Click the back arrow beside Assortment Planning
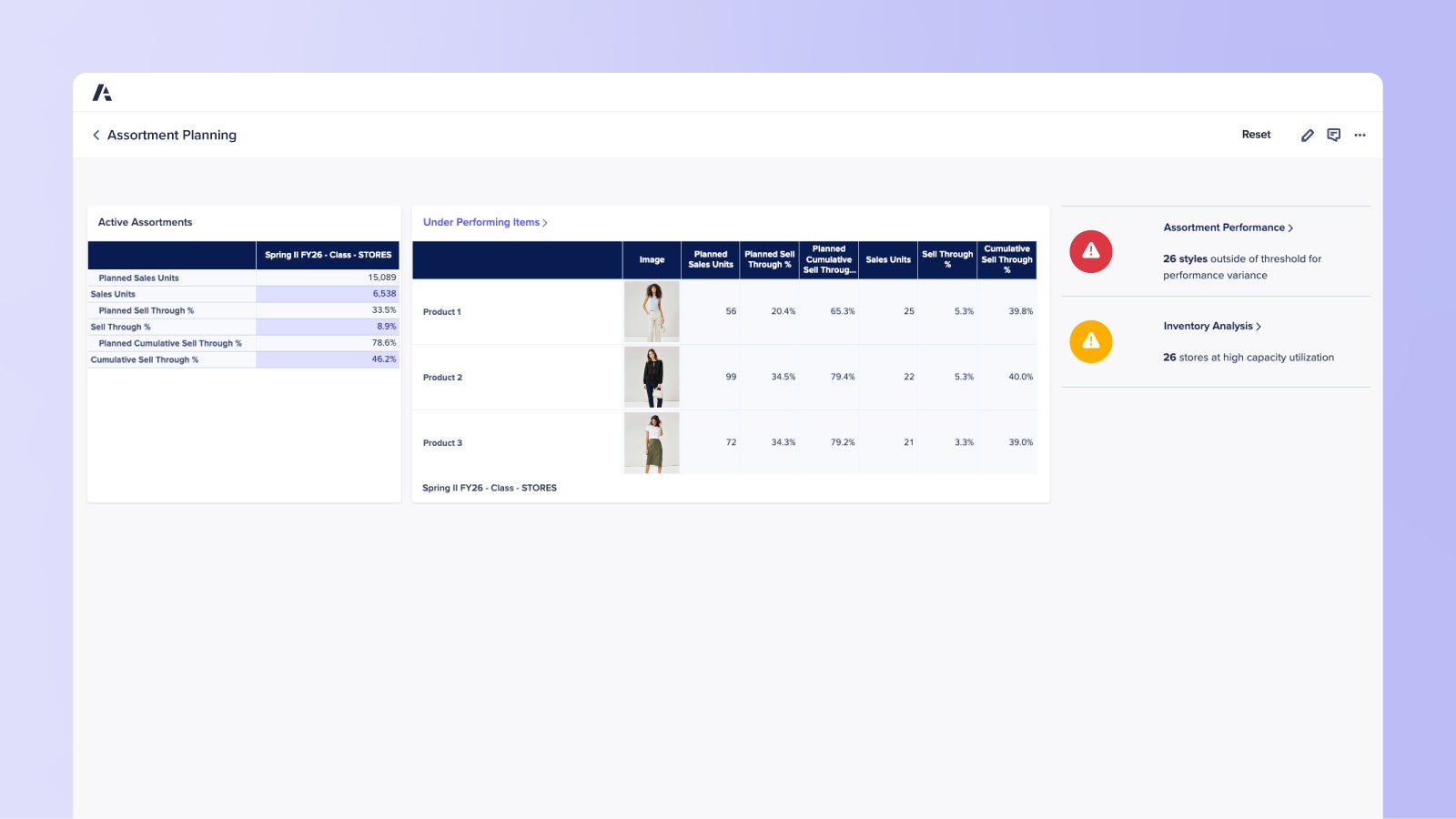1456x819 pixels. 96,135
